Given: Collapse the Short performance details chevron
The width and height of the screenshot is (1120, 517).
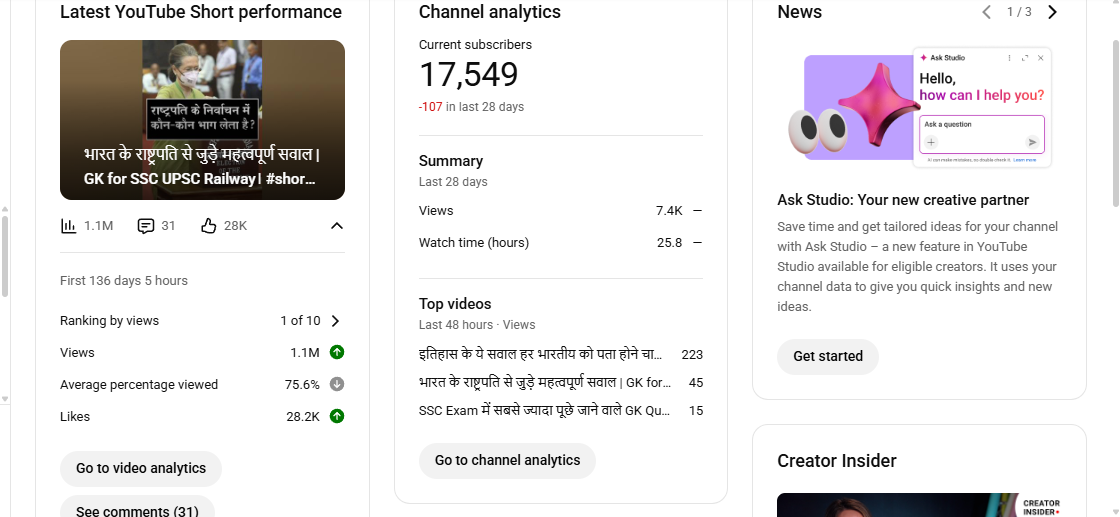Looking at the screenshot, I should (x=337, y=226).
